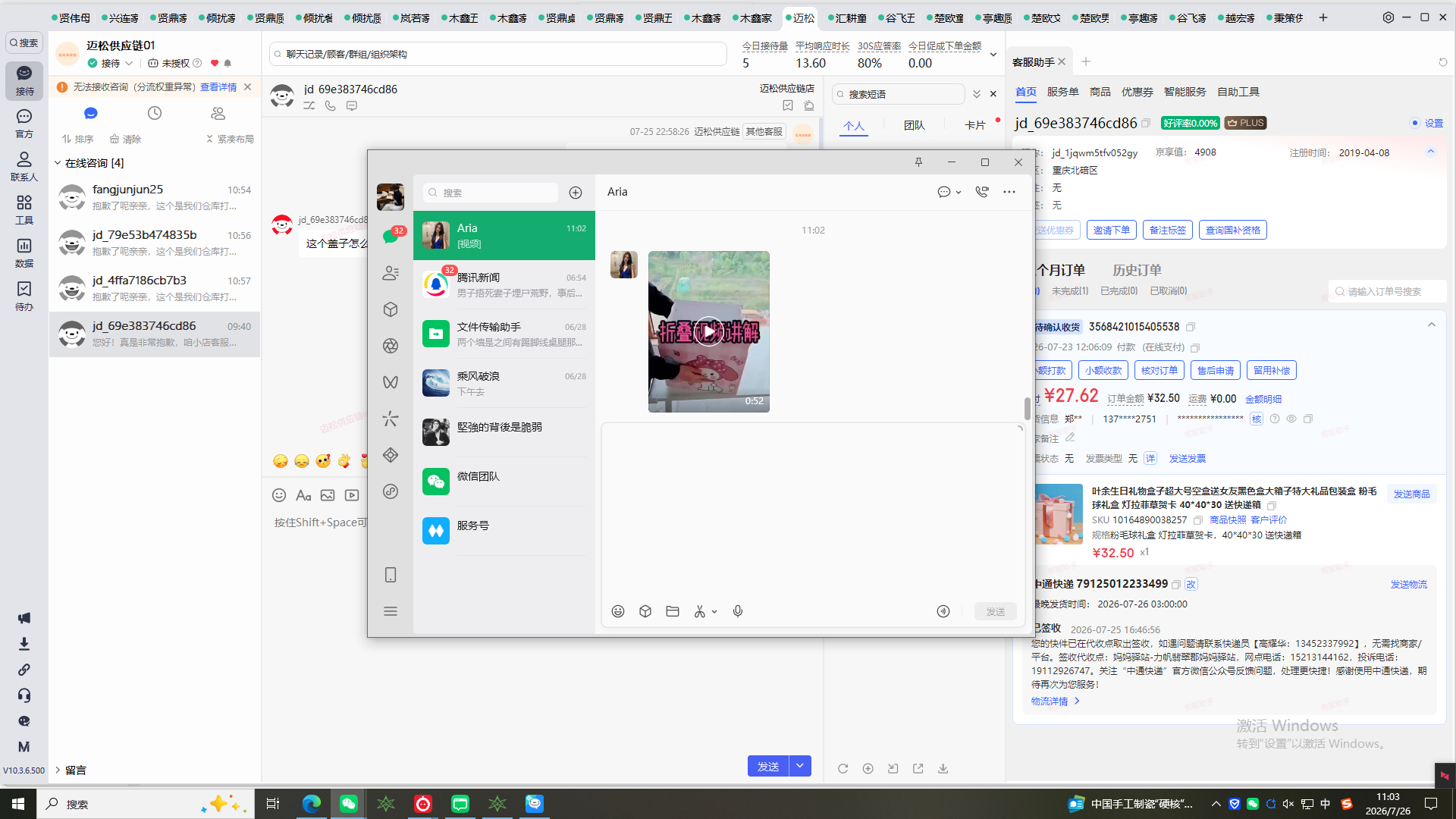This screenshot has height=819, width=1456.
Task: Expand 留言 section
Action: (x=58, y=770)
